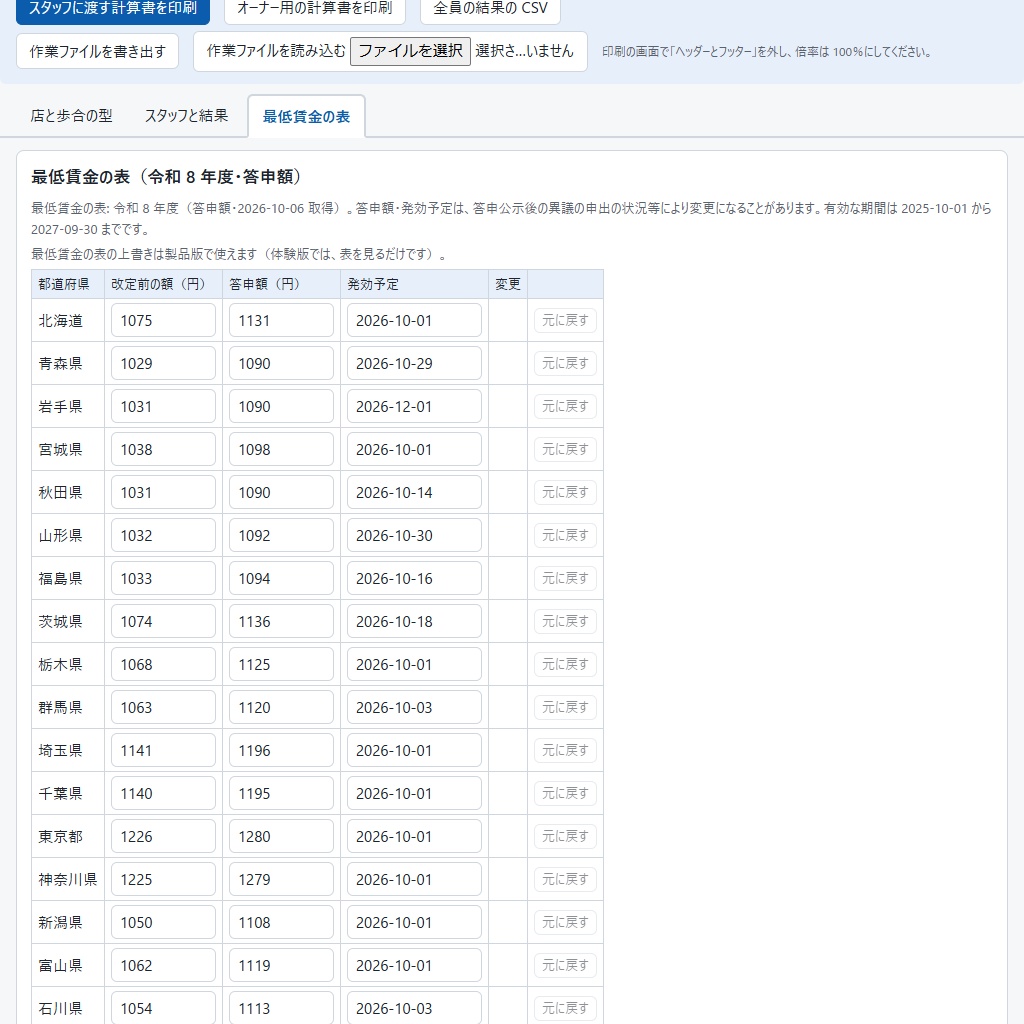Click 発効予定 column header

click(414, 284)
